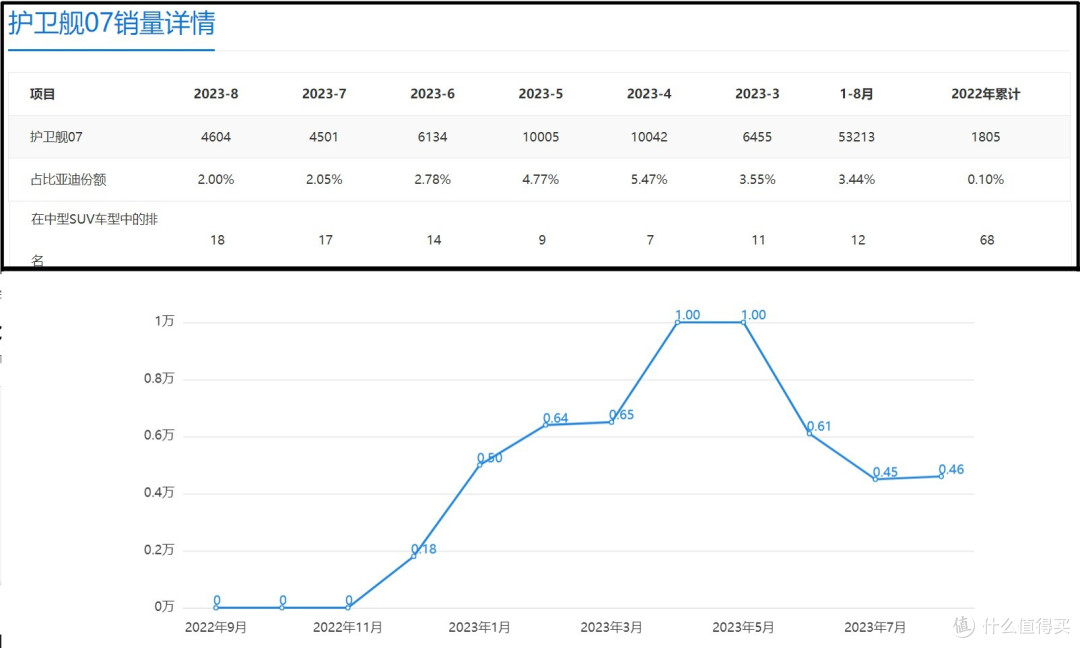The image size is (1080, 648).
Task: Click the ranking value 18
Action: [x=217, y=240]
